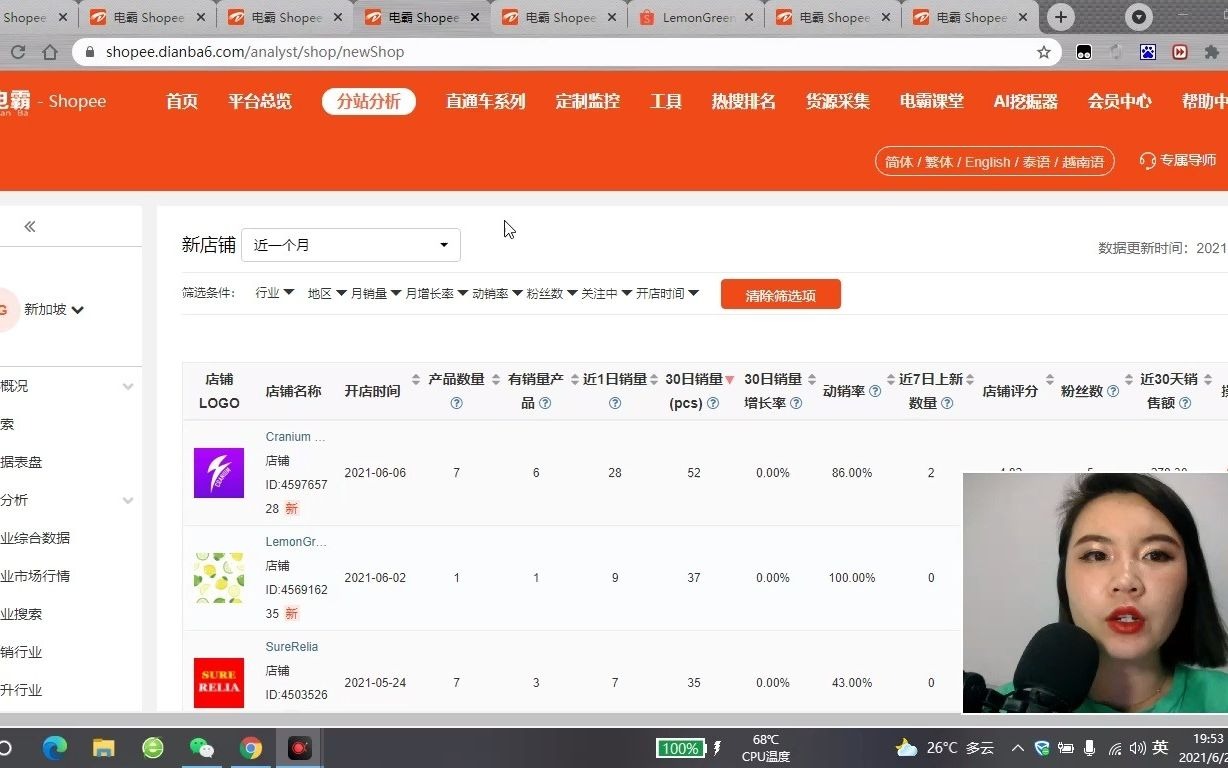Switch to the 平台总览 menu item

[x=259, y=101]
